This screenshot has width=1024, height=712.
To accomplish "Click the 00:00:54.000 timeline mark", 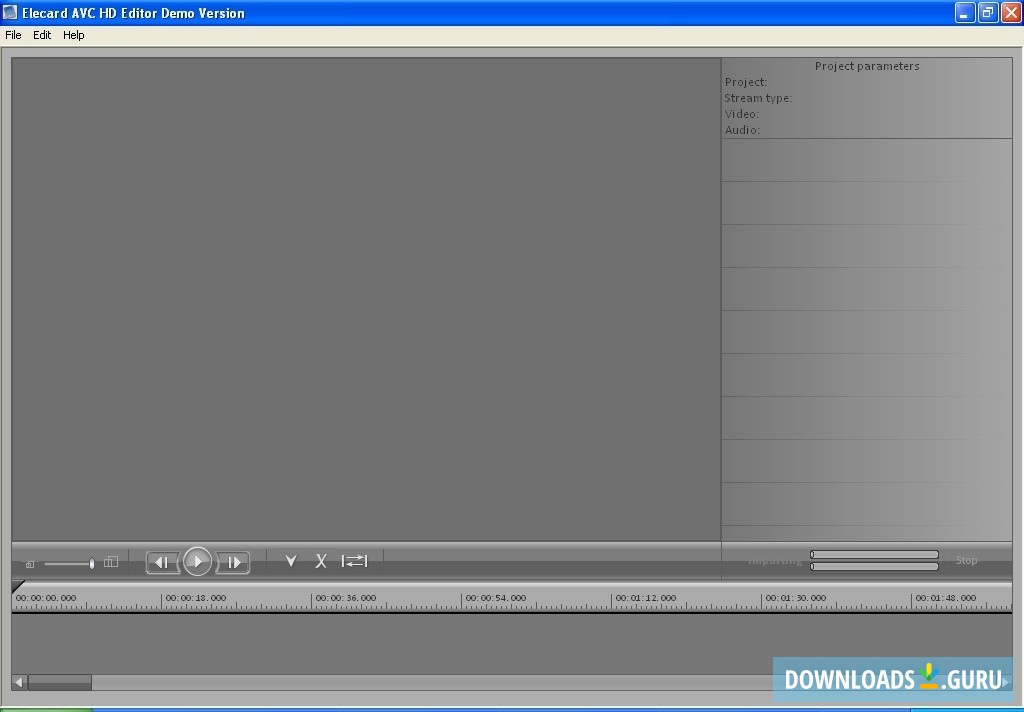I will click(496, 598).
